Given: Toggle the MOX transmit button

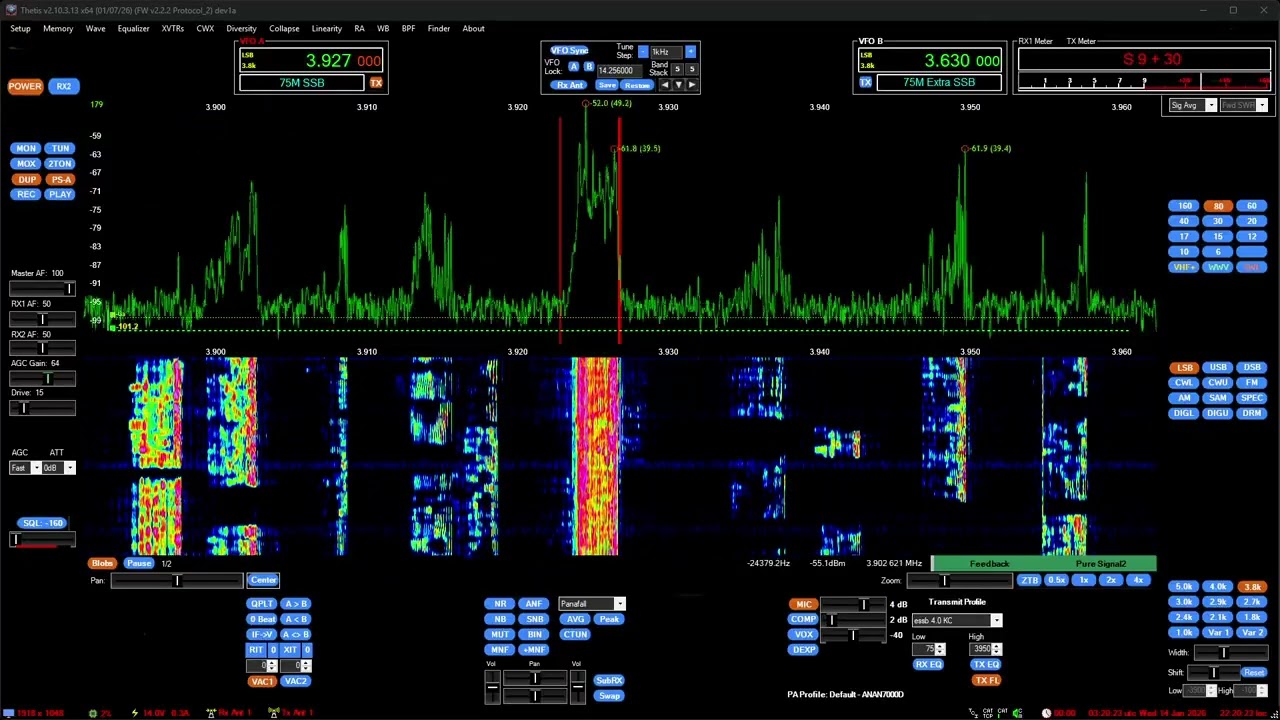Looking at the screenshot, I should (x=26, y=164).
